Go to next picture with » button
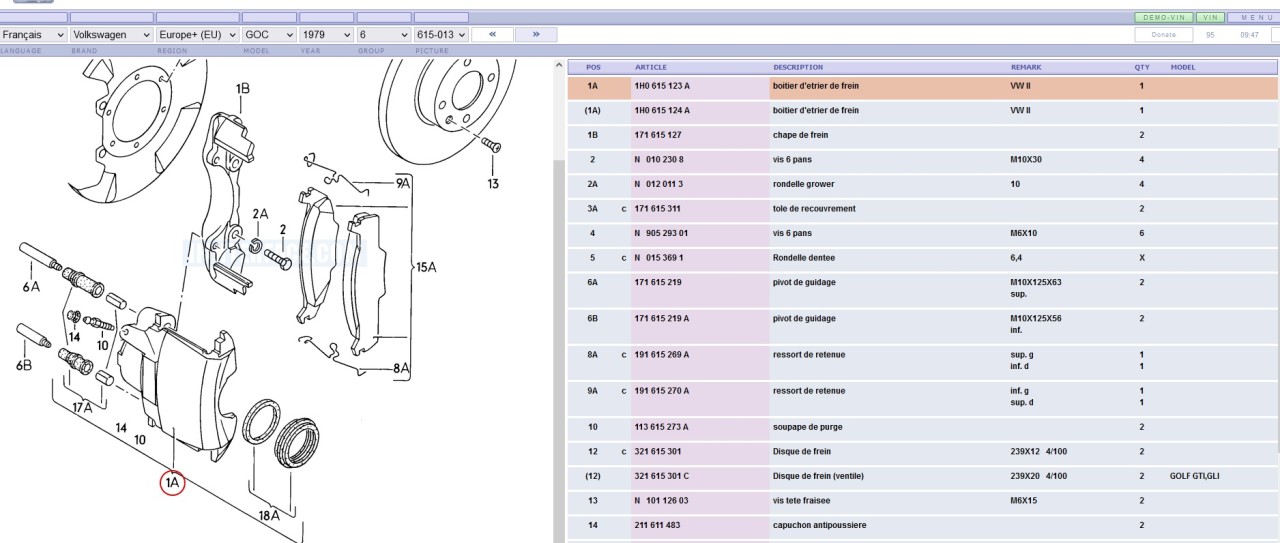Viewport: 1280px width, 543px height. click(x=536, y=34)
